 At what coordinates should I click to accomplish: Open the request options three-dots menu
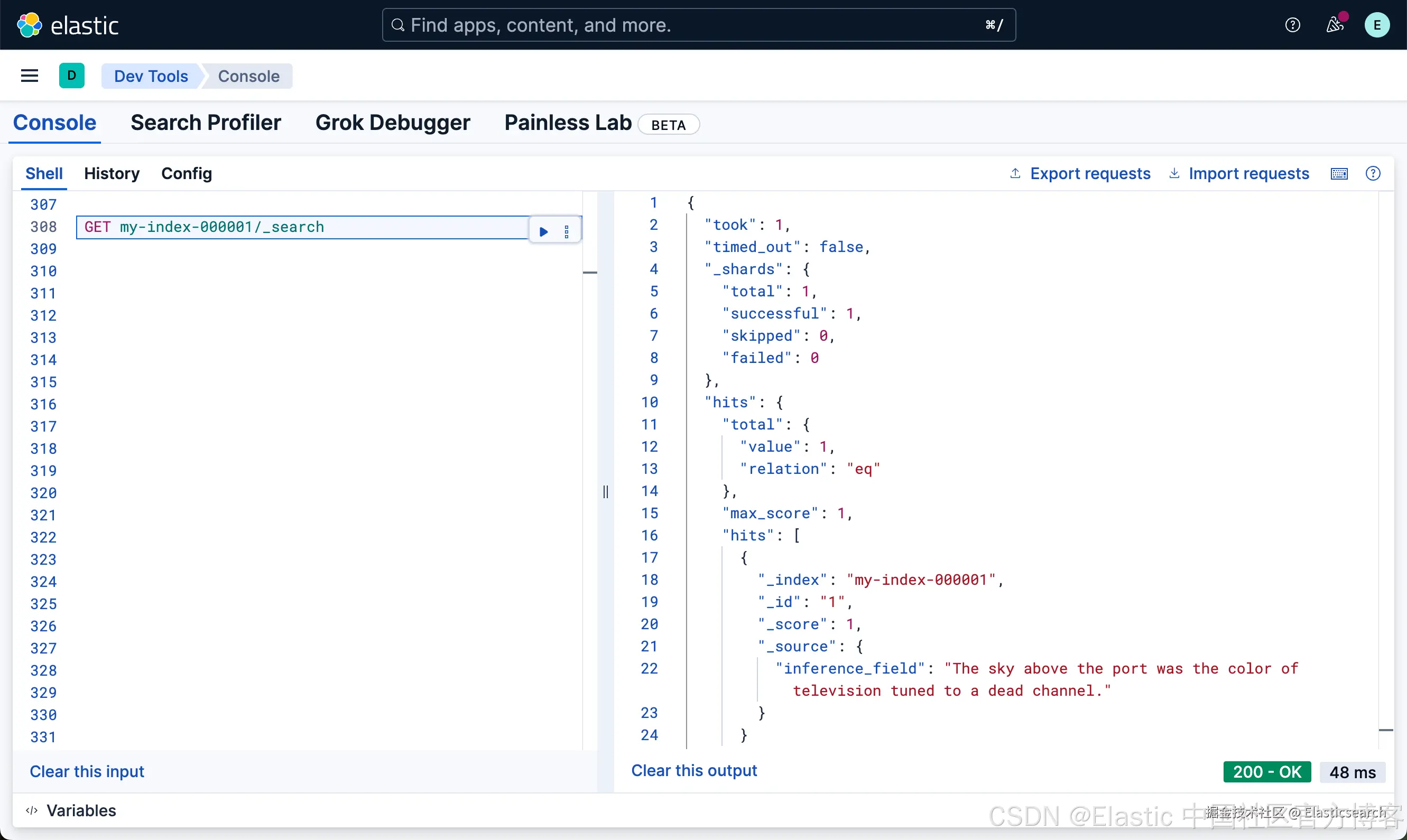click(x=567, y=231)
